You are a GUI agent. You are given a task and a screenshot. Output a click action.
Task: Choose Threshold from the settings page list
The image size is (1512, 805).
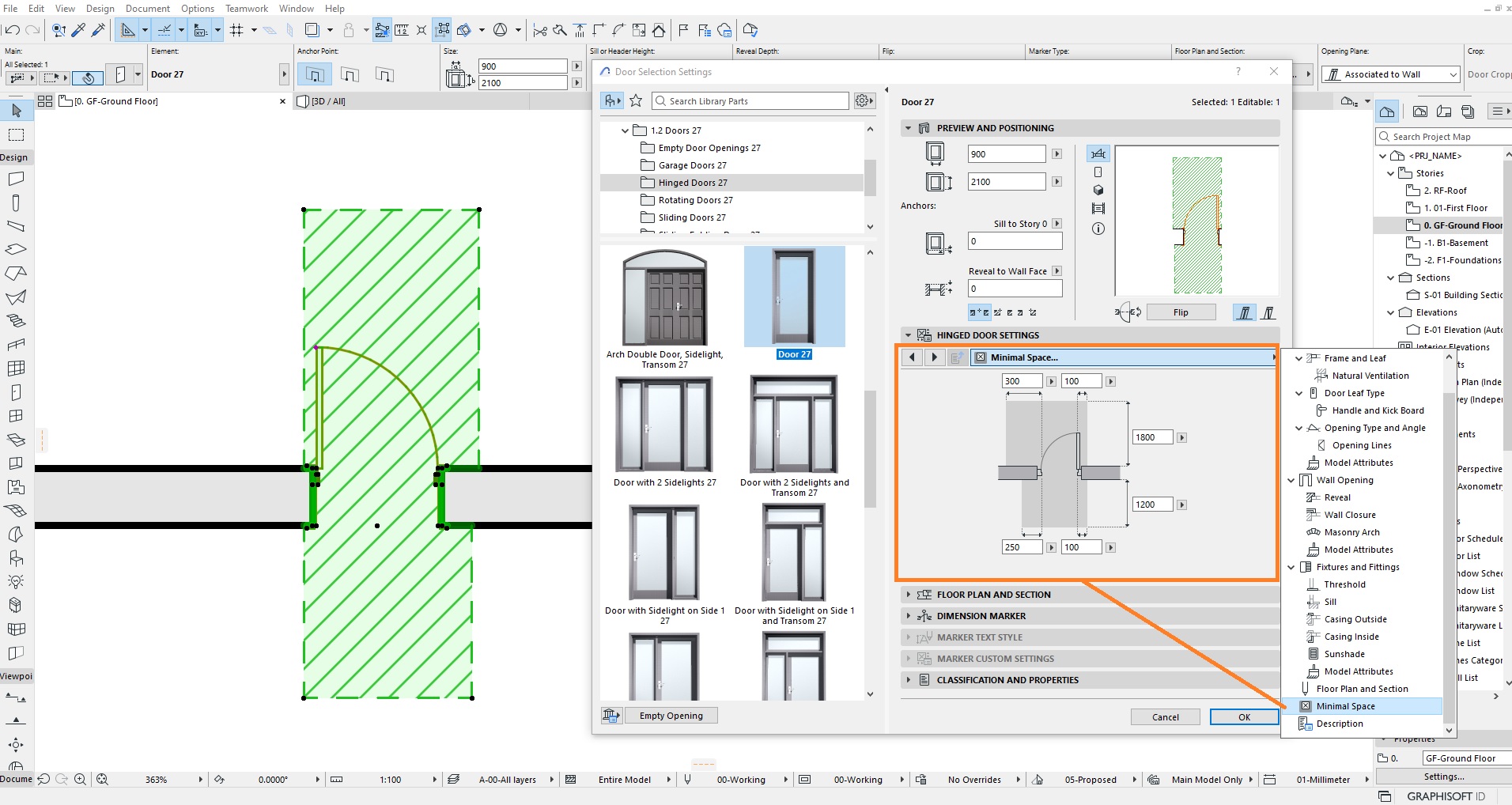coord(1344,584)
